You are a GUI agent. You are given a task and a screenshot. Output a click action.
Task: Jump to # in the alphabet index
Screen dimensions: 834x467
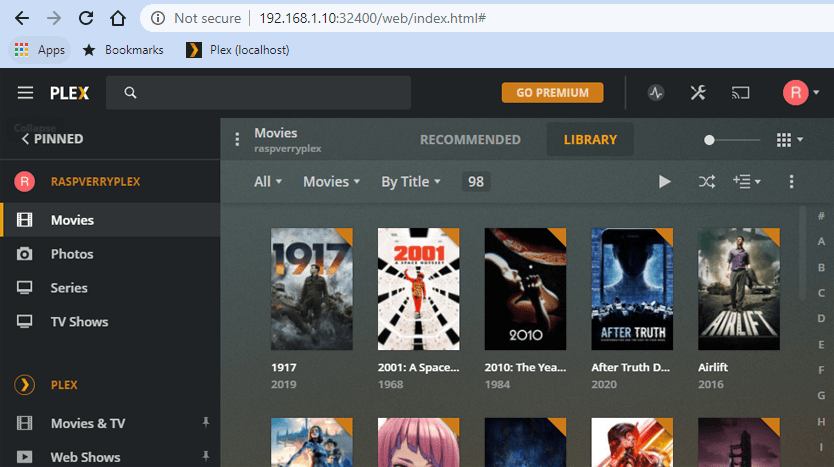pyautogui.click(x=821, y=216)
